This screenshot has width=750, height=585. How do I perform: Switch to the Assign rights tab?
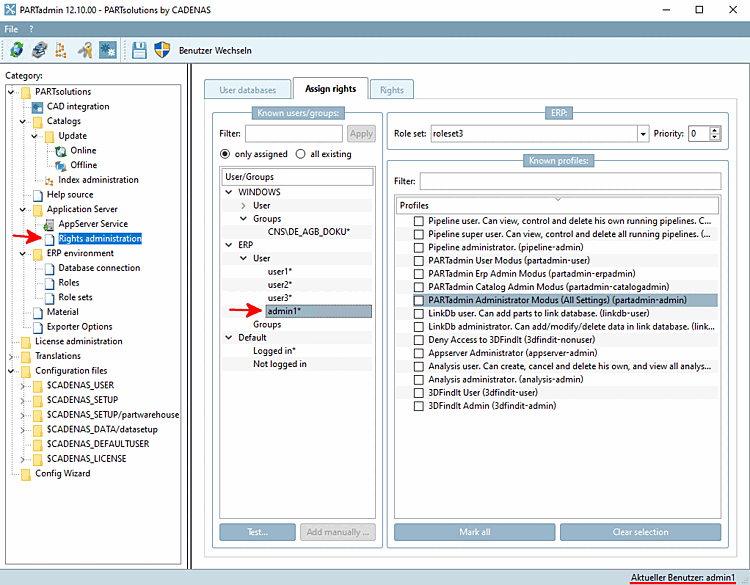click(x=331, y=88)
